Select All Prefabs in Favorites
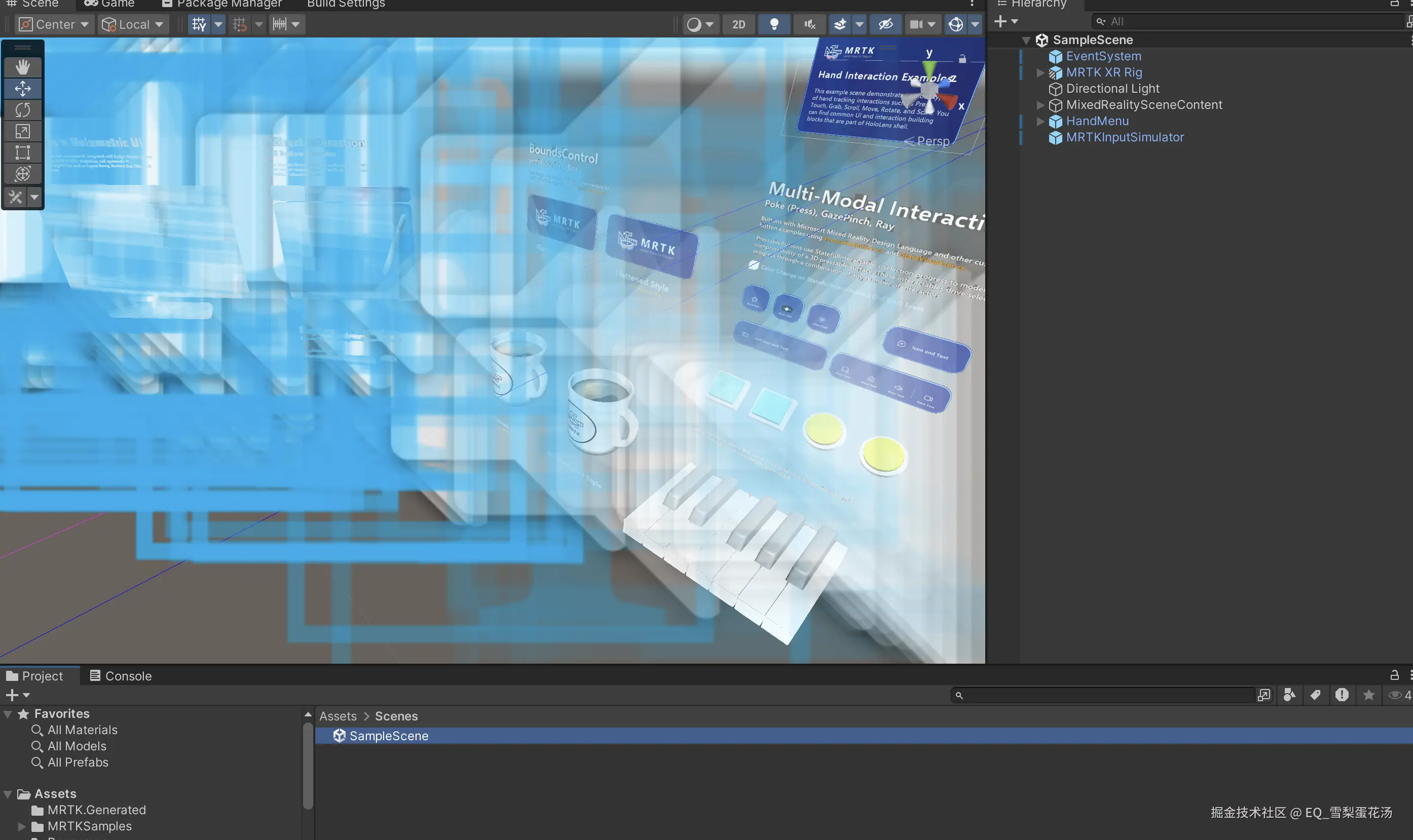This screenshot has height=840, width=1413. point(78,762)
